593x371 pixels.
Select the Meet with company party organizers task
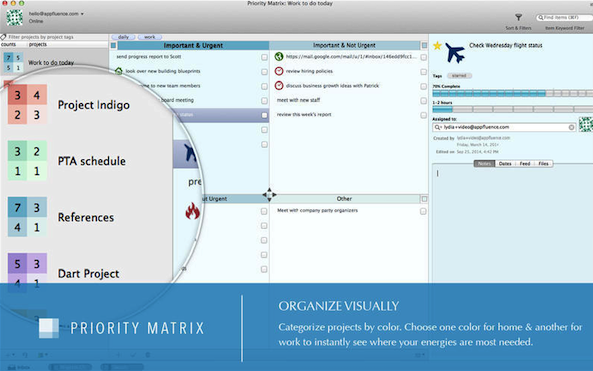317,211
